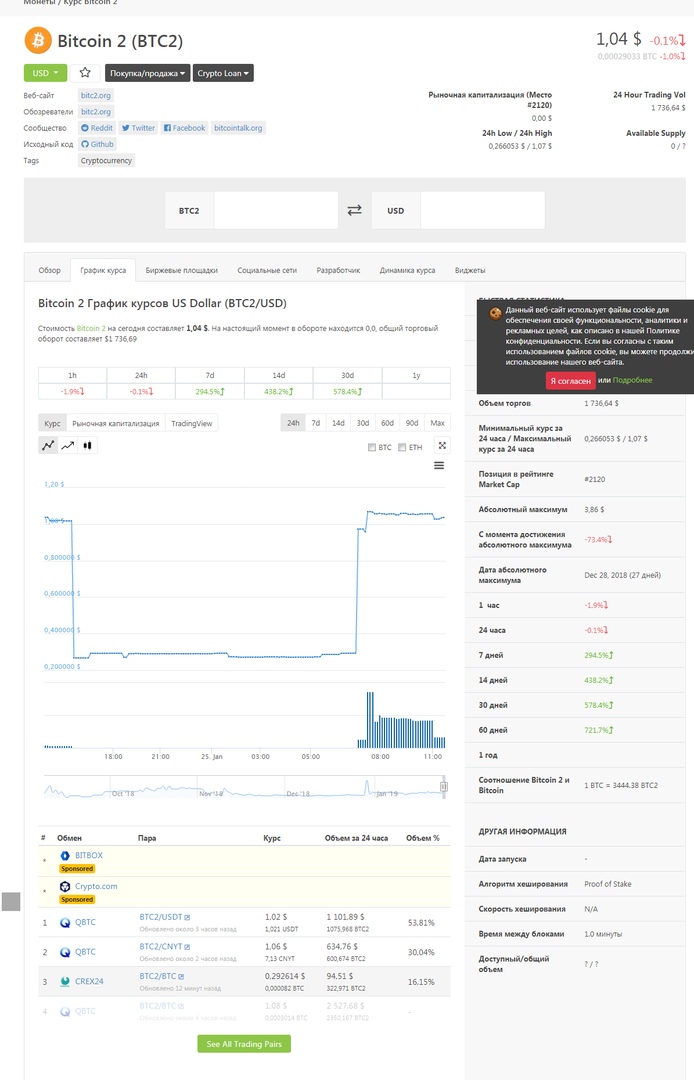Screen dimensions: 694x1080
Task: Expand the Покупка/продажа dropdown
Action: pos(147,73)
